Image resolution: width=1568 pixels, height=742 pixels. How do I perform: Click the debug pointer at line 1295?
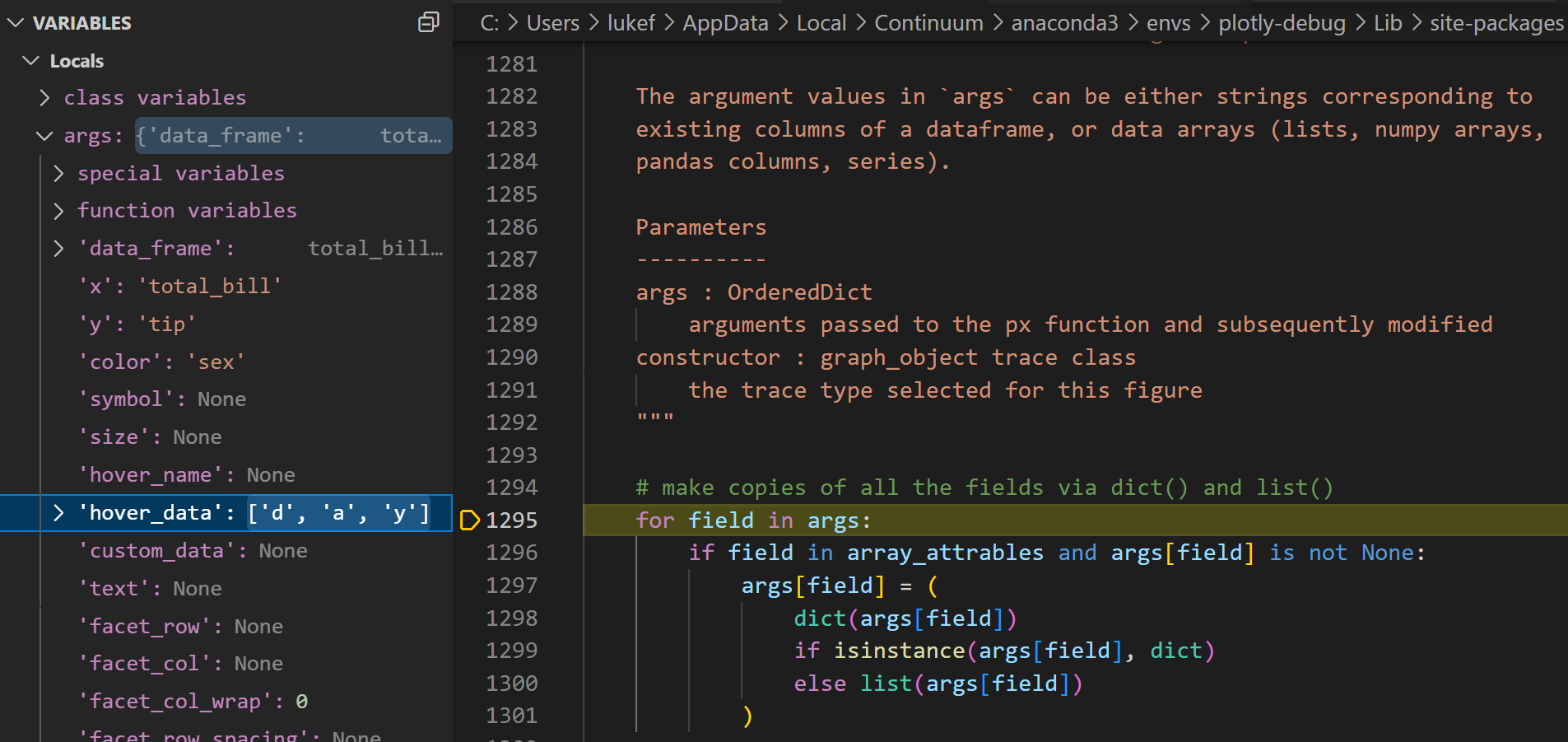point(469,520)
